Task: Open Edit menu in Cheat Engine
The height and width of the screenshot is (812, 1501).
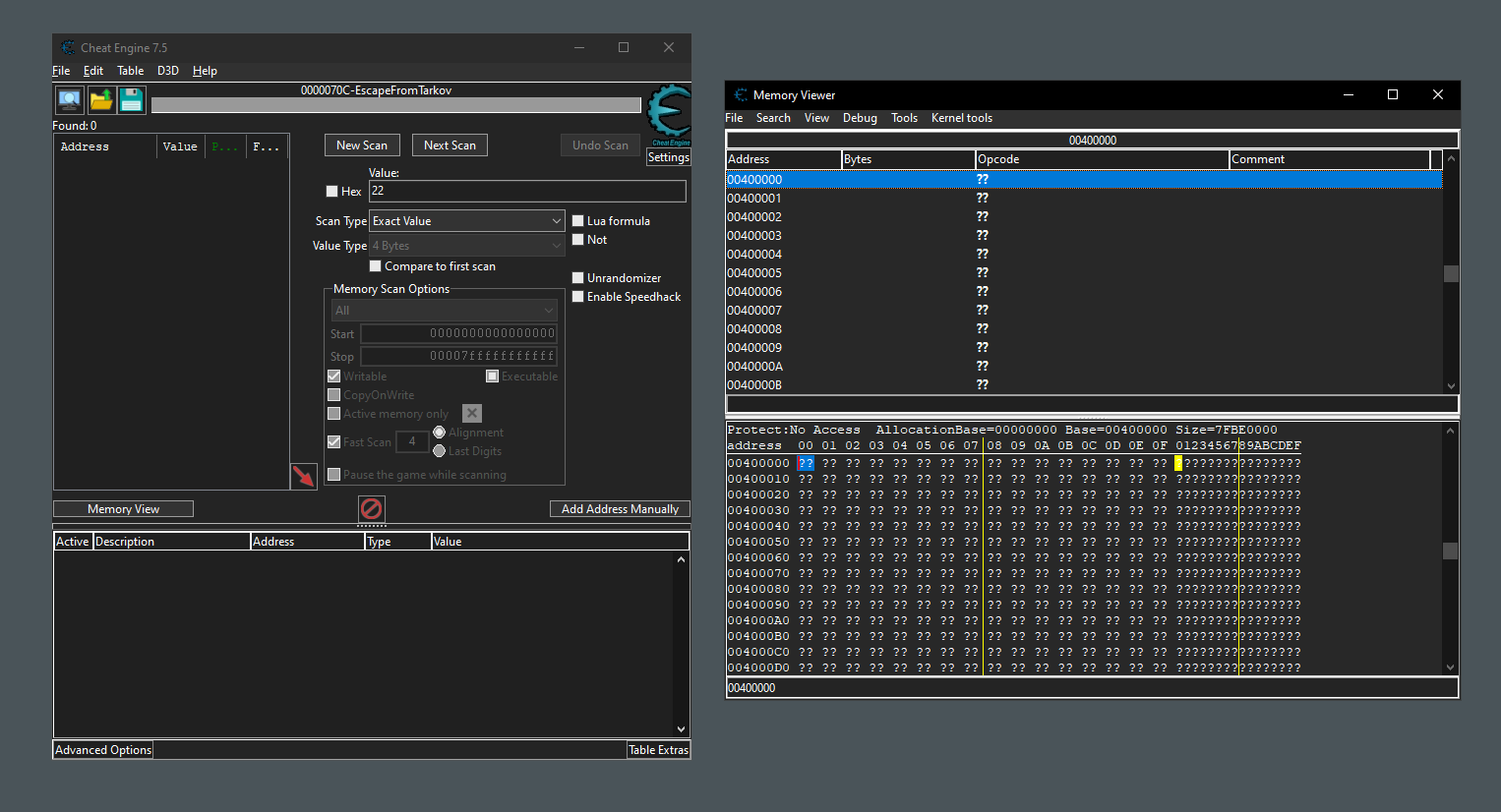Action: click(93, 71)
